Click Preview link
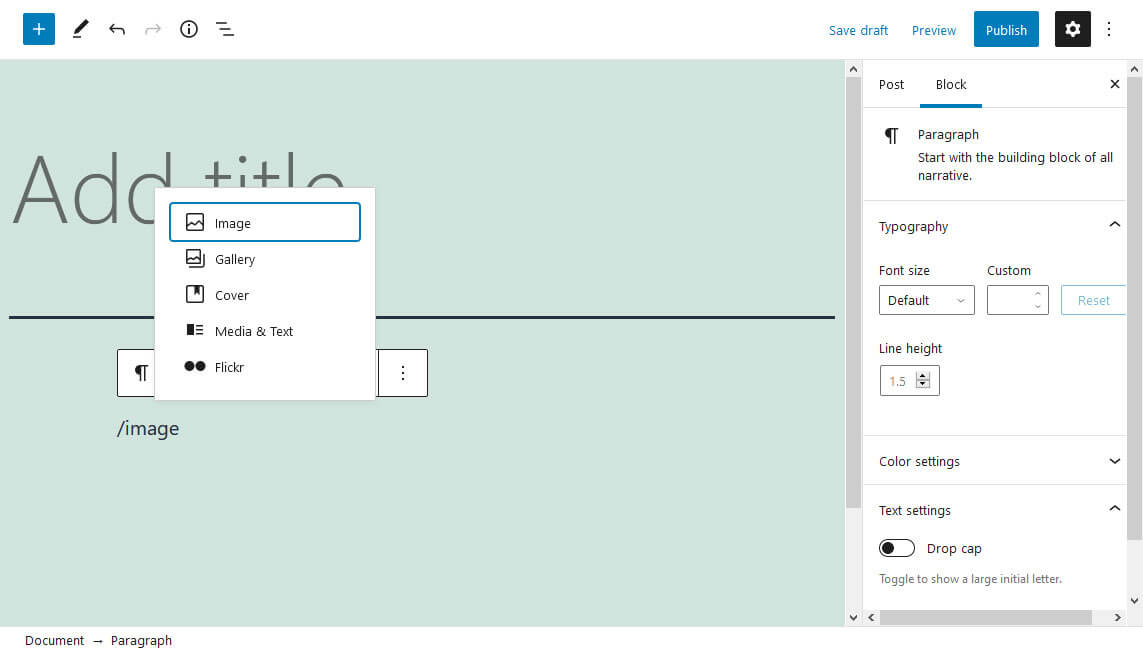The image size is (1143, 651). pyautogui.click(x=933, y=30)
